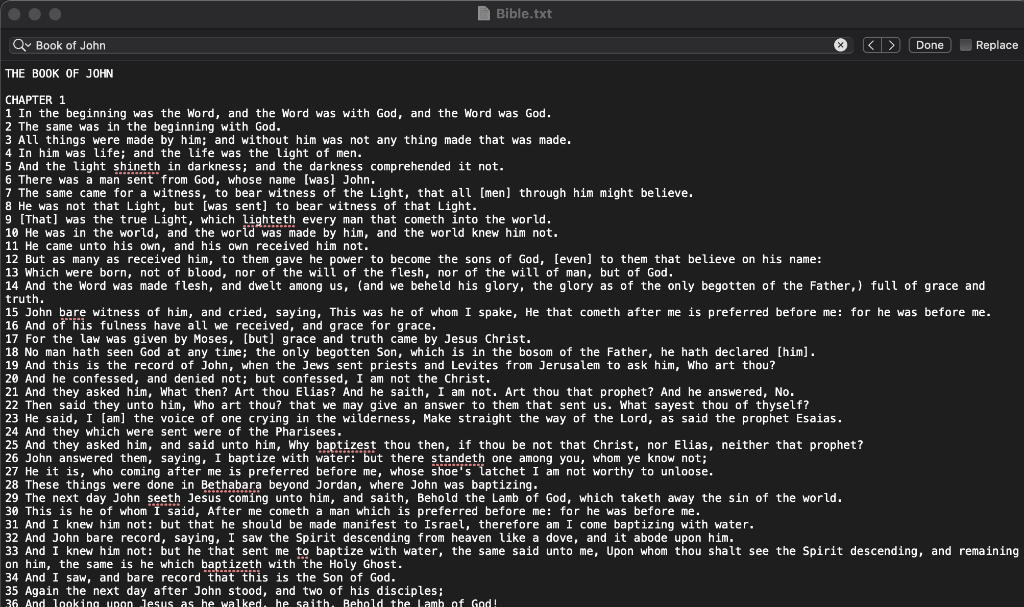Click the green full-screen window control

[54, 14]
